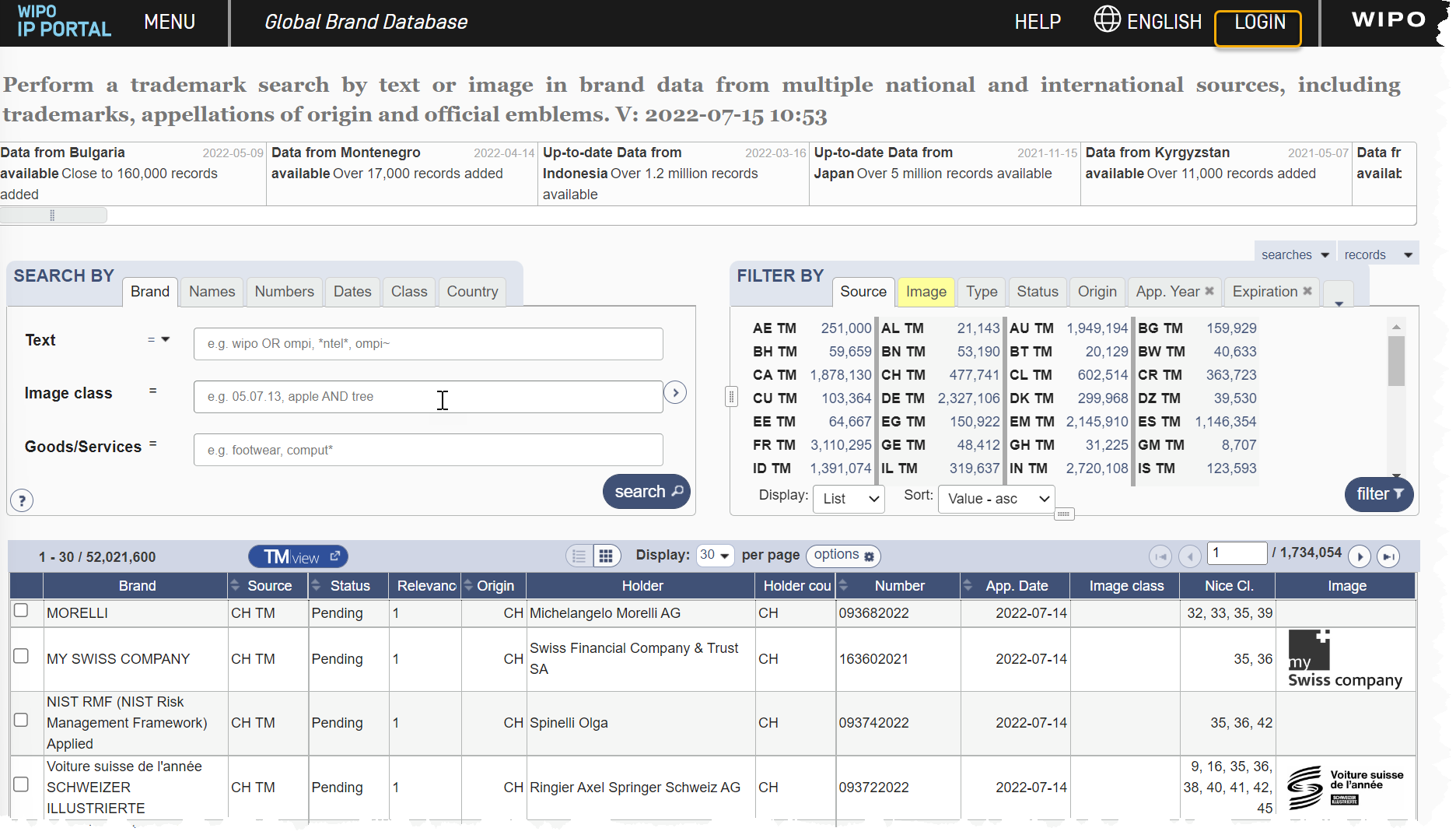Open the Image filter tab

pos(926,292)
